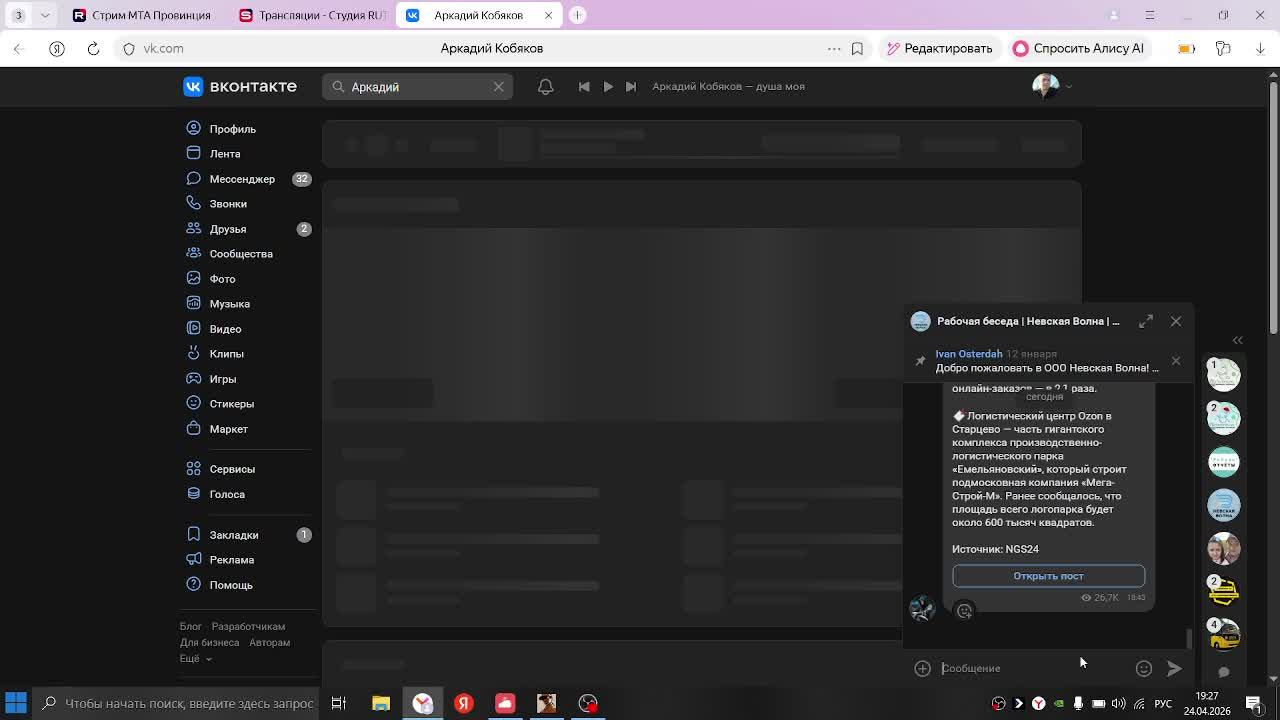Click the Клипы icon in sidebar
This screenshot has width=1280, height=720.
193,354
